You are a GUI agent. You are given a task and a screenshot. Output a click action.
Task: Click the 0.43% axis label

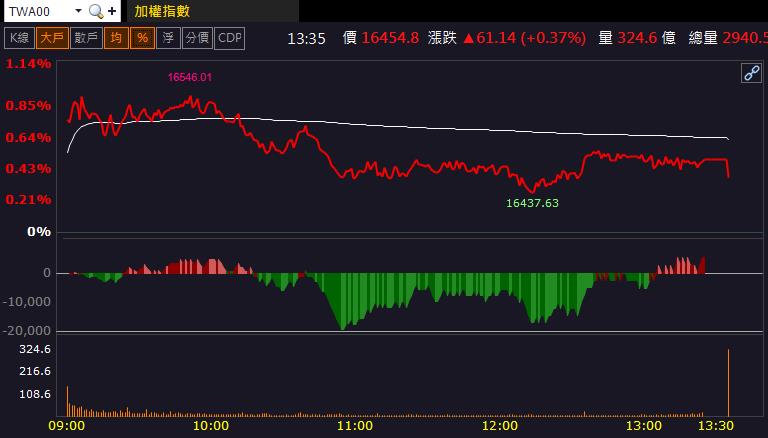click(x=28, y=169)
